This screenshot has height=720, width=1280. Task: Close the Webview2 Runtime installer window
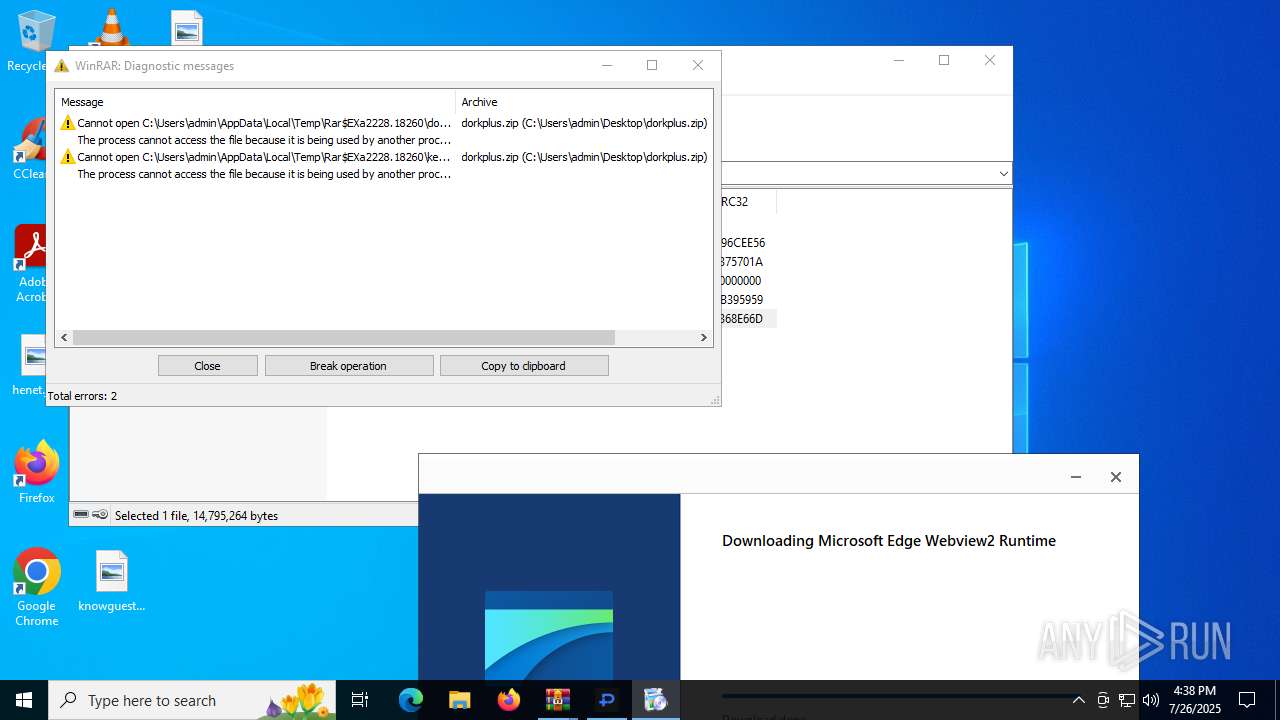[x=1116, y=477]
